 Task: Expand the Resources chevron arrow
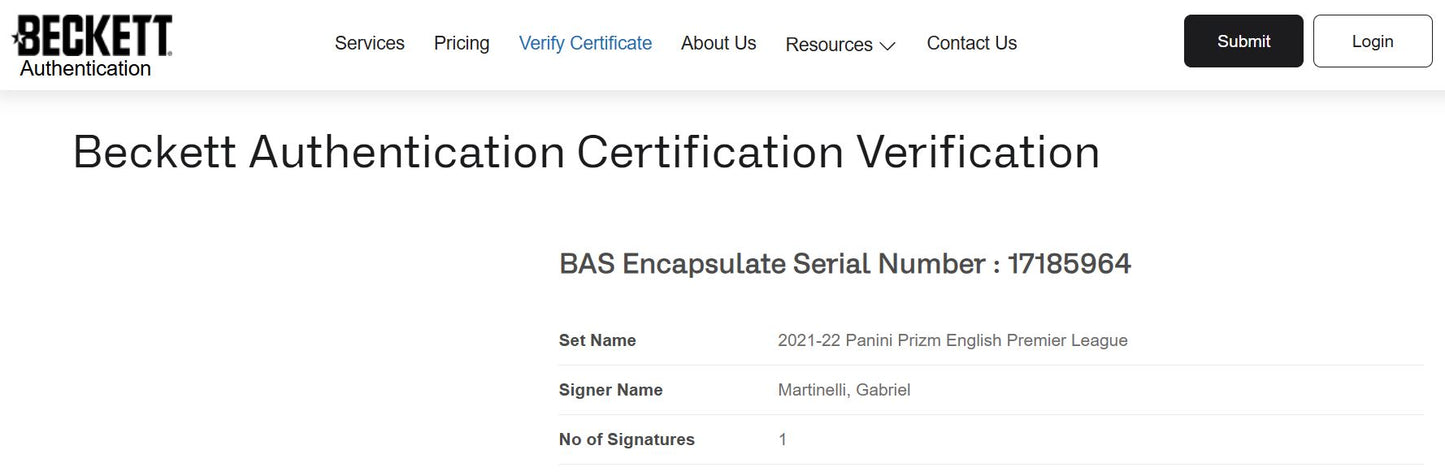pyautogui.click(x=887, y=46)
